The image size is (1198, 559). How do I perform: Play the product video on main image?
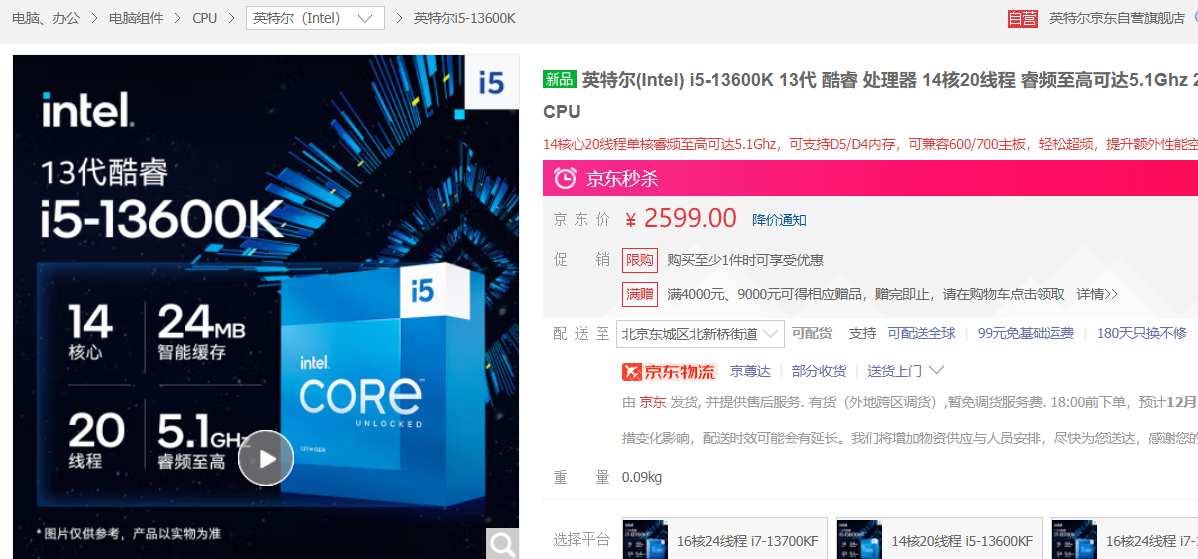pyautogui.click(x=266, y=458)
